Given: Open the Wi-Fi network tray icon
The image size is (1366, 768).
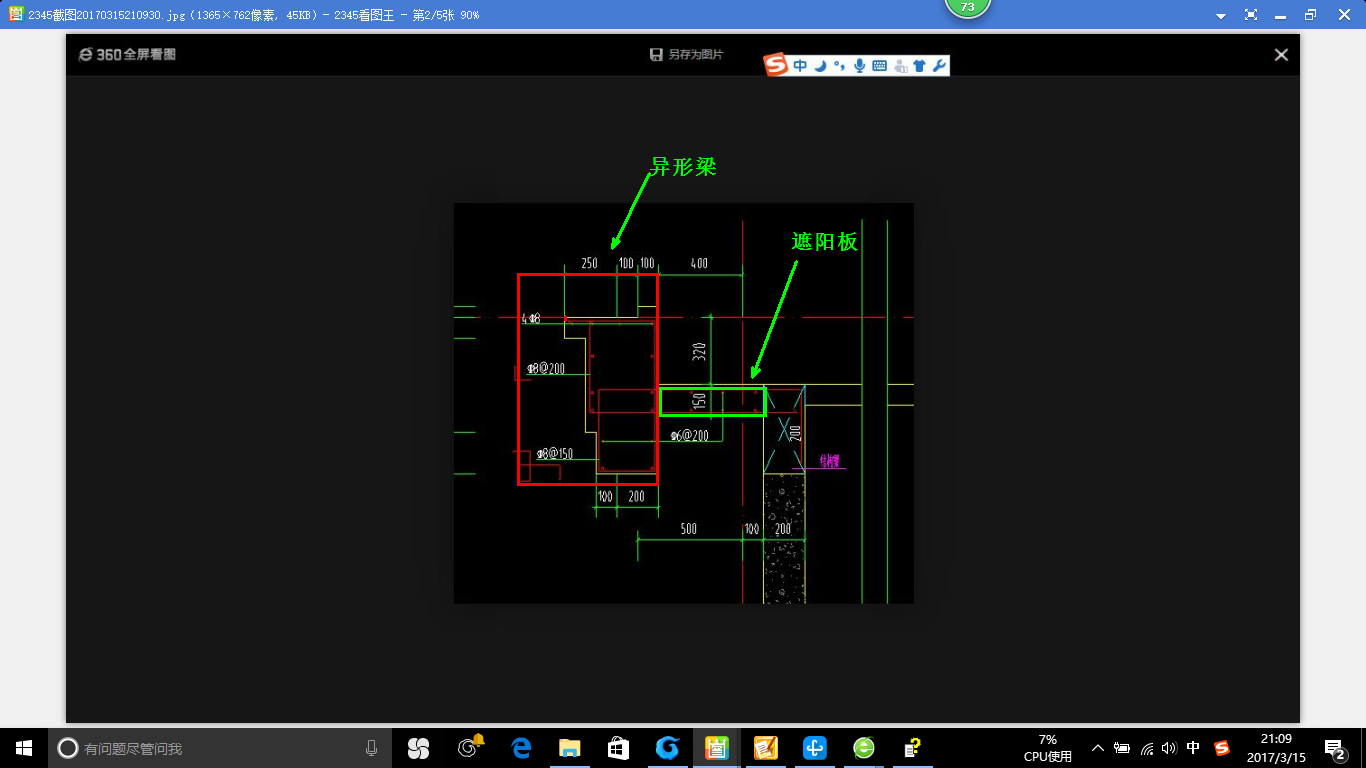Looking at the screenshot, I should (x=1147, y=748).
